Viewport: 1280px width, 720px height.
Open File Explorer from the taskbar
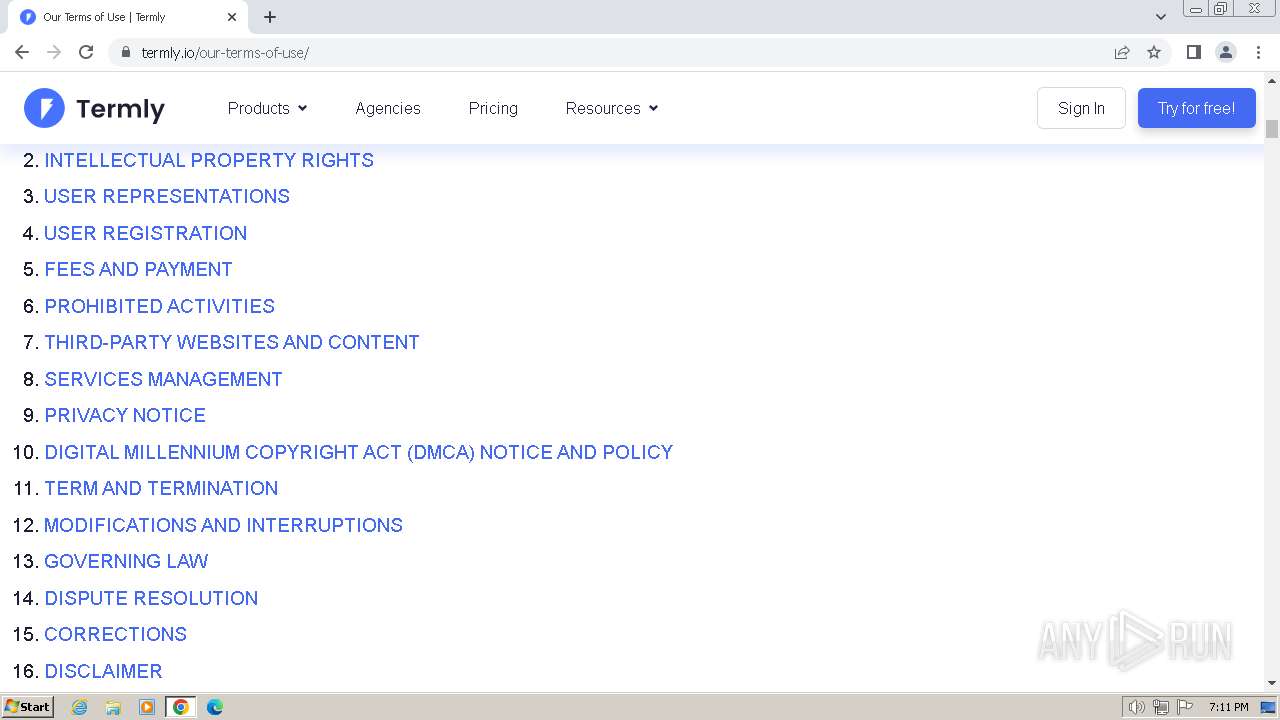[x=113, y=707]
